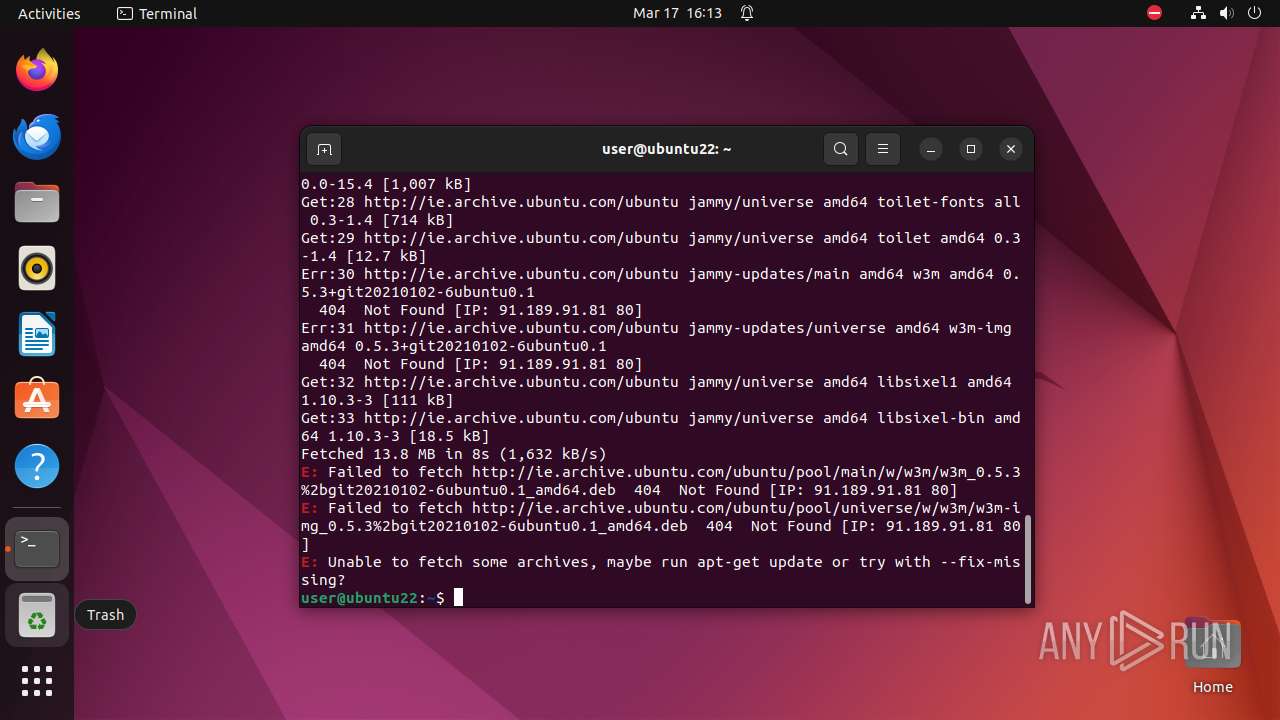
Task: Click the 'Get:33' libsixel-bin line
Action: click(x=660, y=427)
